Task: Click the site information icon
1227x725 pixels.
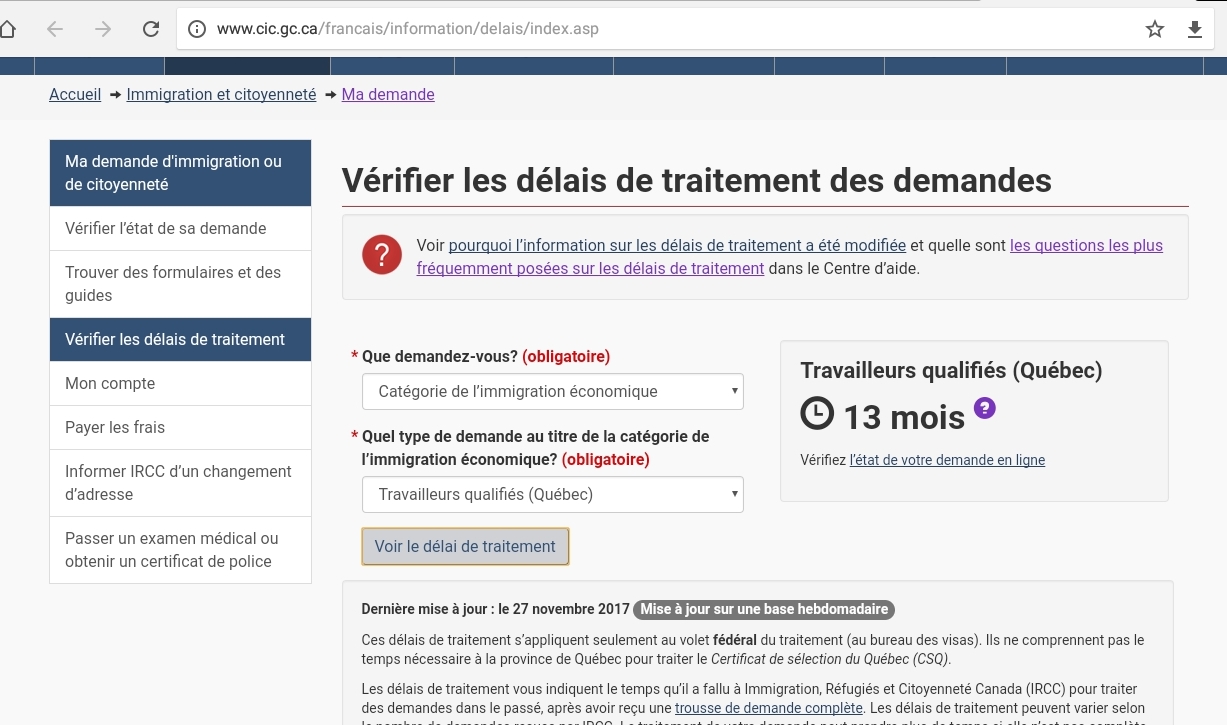Action: pyautogui.click(x=197, y=29)
